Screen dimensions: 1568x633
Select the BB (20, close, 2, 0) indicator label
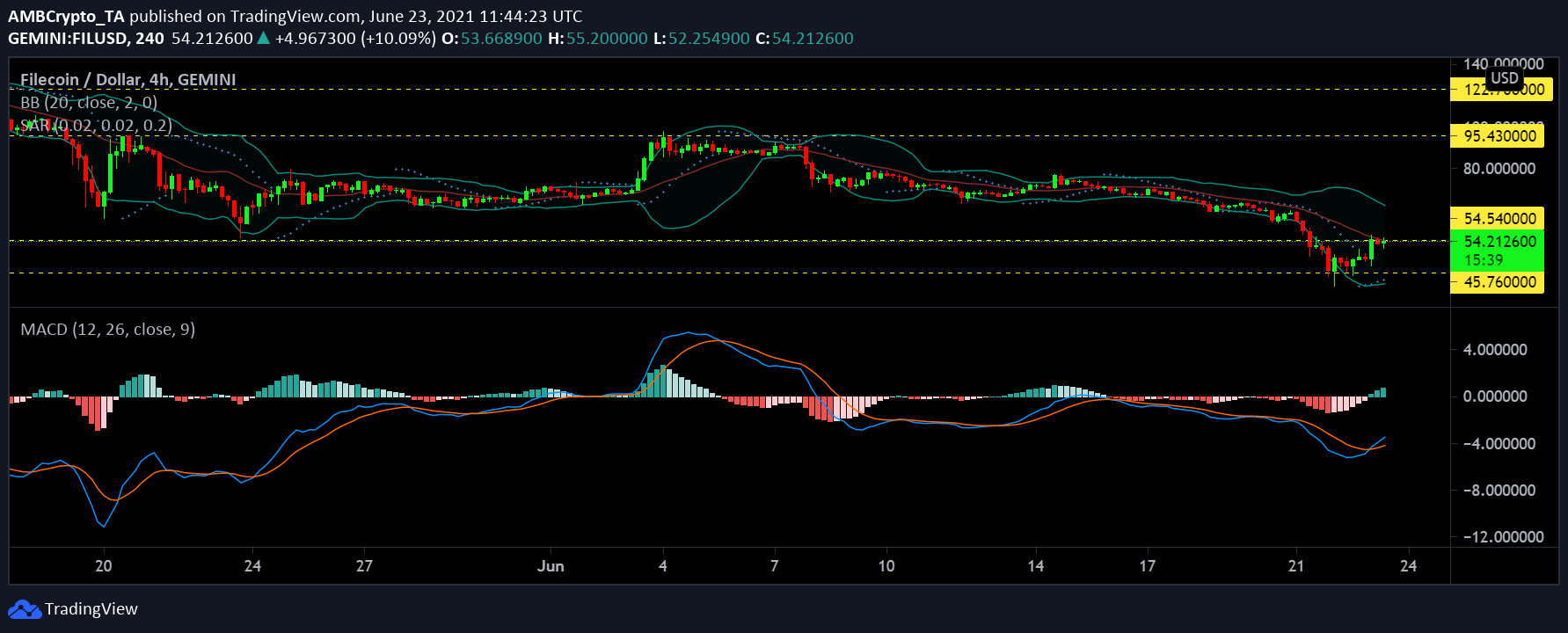point(89,102)
